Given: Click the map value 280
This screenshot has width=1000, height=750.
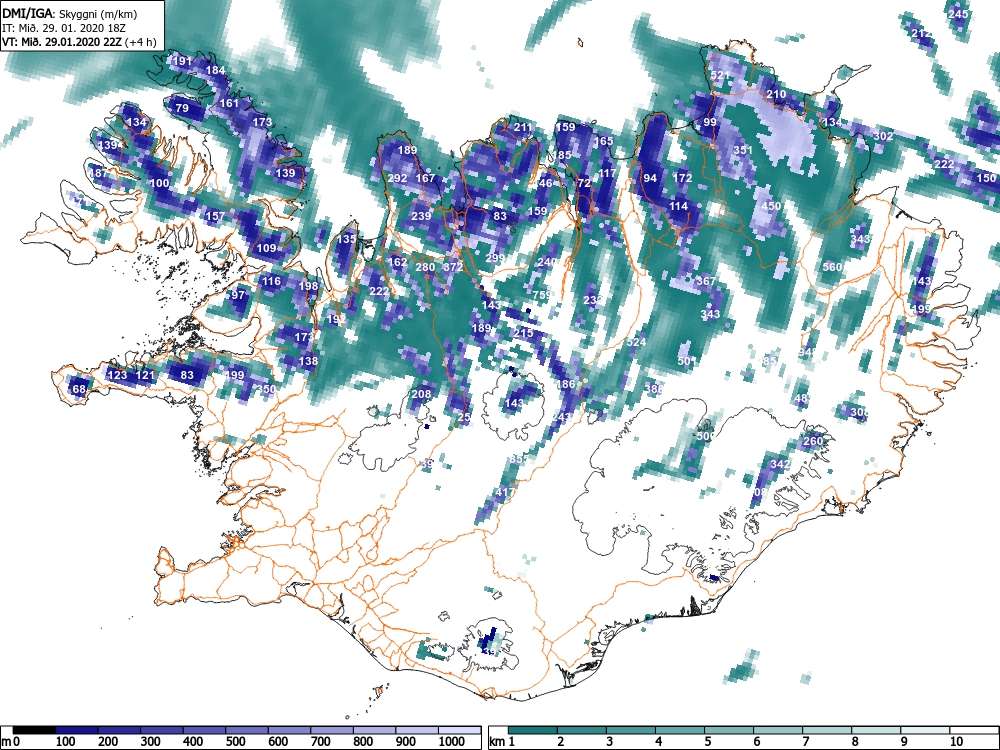Looking at the screenshot, I should pyautogui.click(x=425, y=267).
